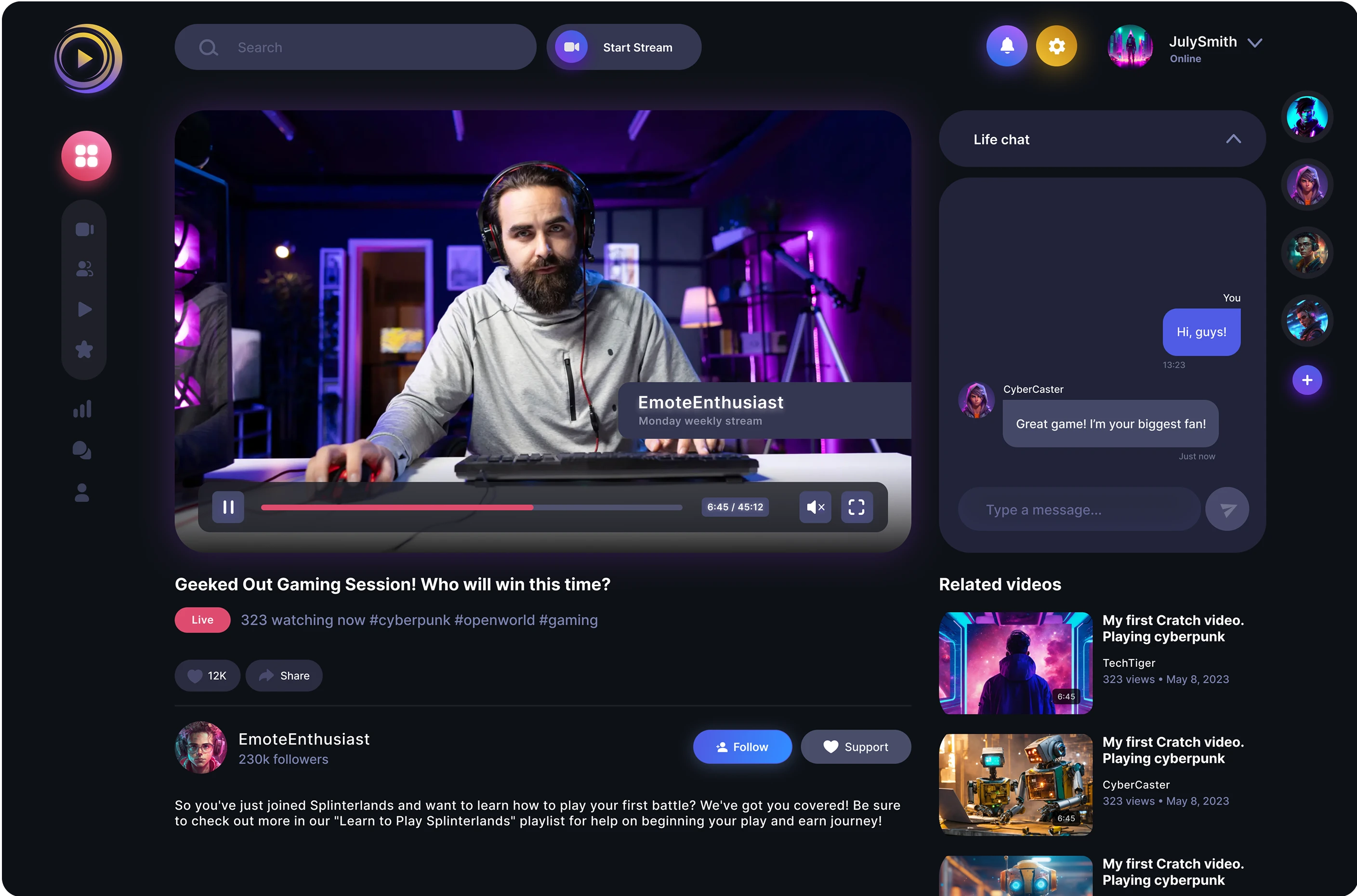Viewport: 1357px width, 896px height.
Task: Open the TechTiger related video thumbnail
Action: coord(1015,663)
